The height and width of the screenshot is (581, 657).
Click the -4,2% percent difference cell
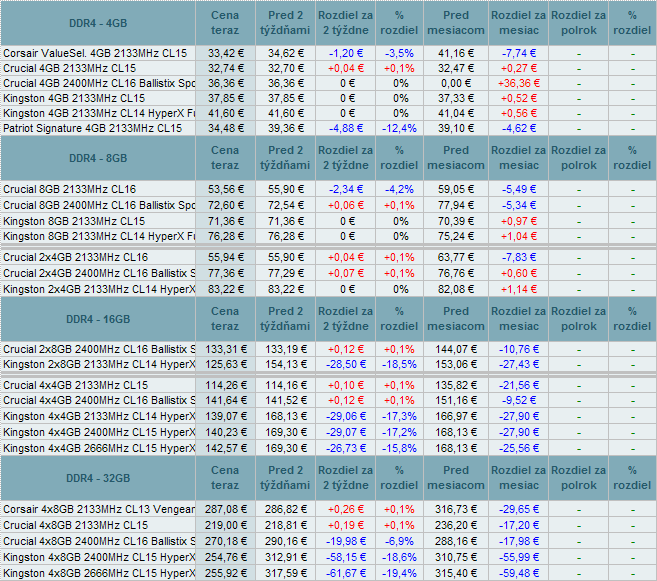(399, 189)
